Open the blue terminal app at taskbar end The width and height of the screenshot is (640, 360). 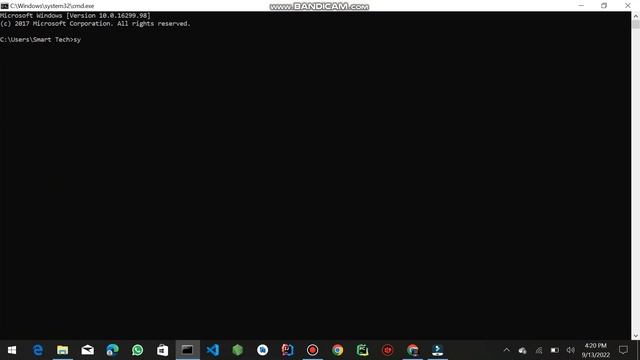click(438, 350)
